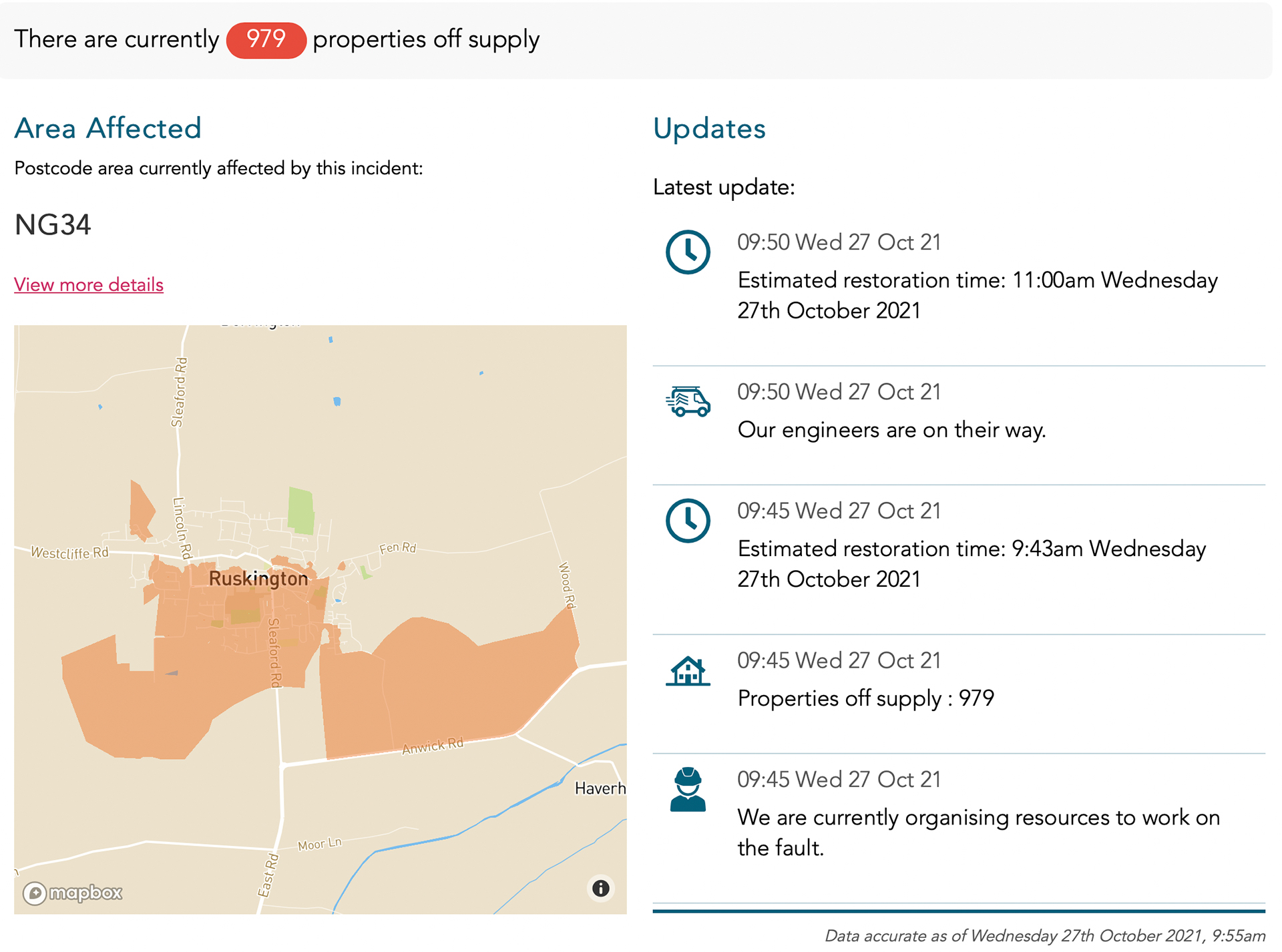The height and width of the screenshot is (952, 1282).
Task: Click 'Properties off supply : 979' text
Action: 865,698
